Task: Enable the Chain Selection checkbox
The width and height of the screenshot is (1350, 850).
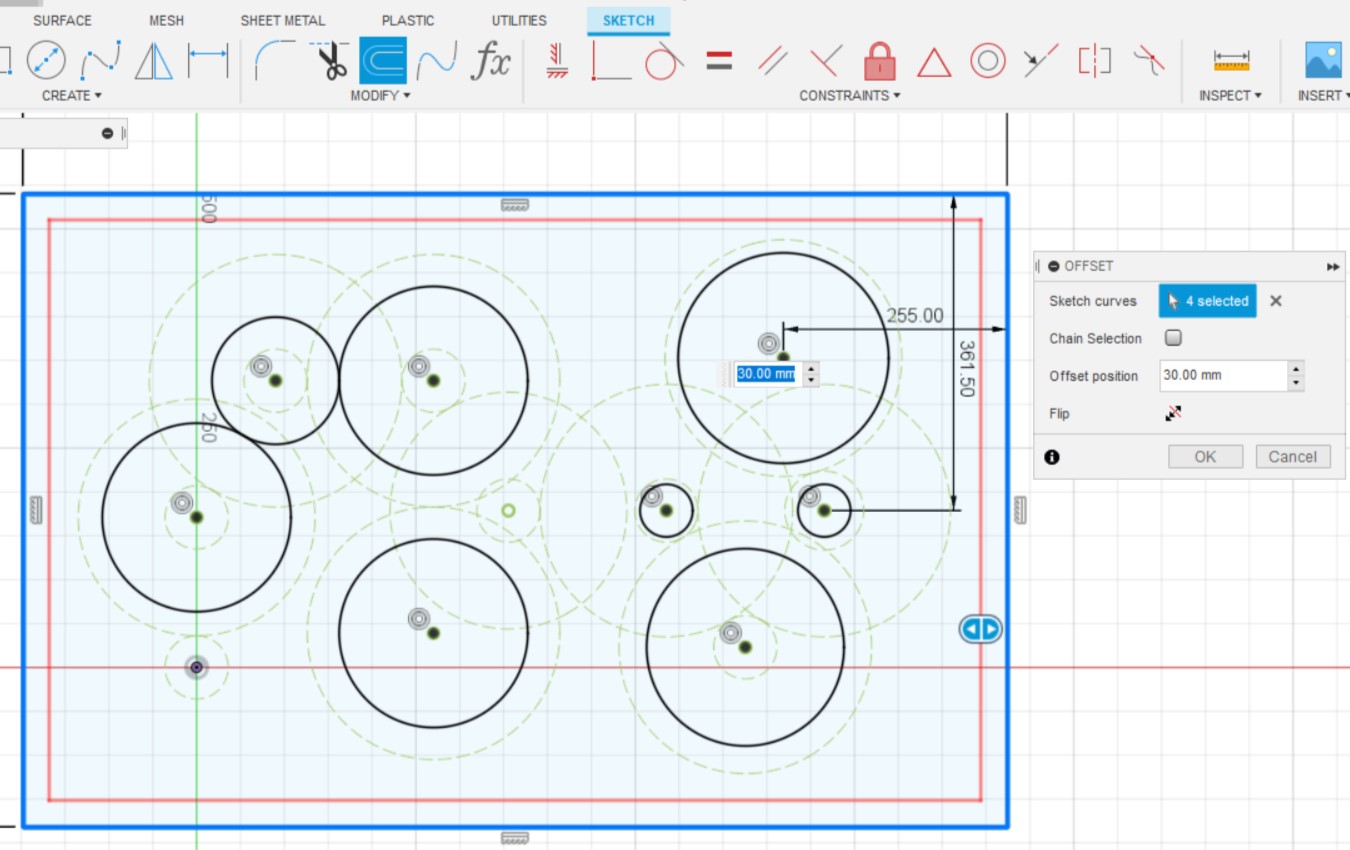Action: pyautogui.click(x=1173, y=338)
